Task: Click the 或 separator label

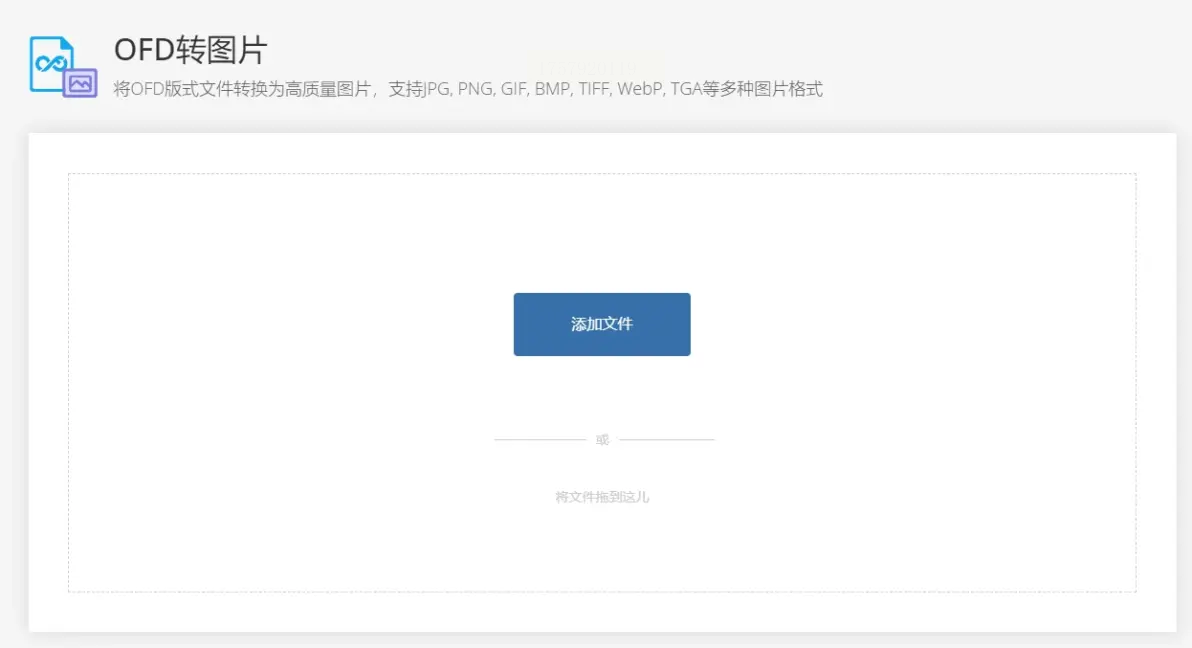Action: point(602,440)
